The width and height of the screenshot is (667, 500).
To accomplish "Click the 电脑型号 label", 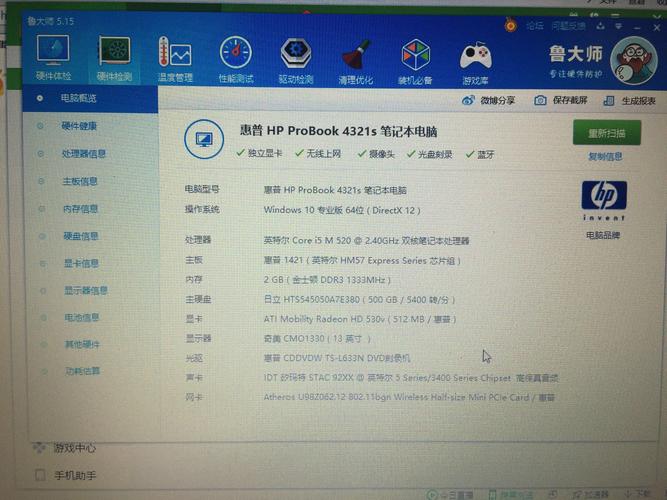I will (x=202, y=189).
